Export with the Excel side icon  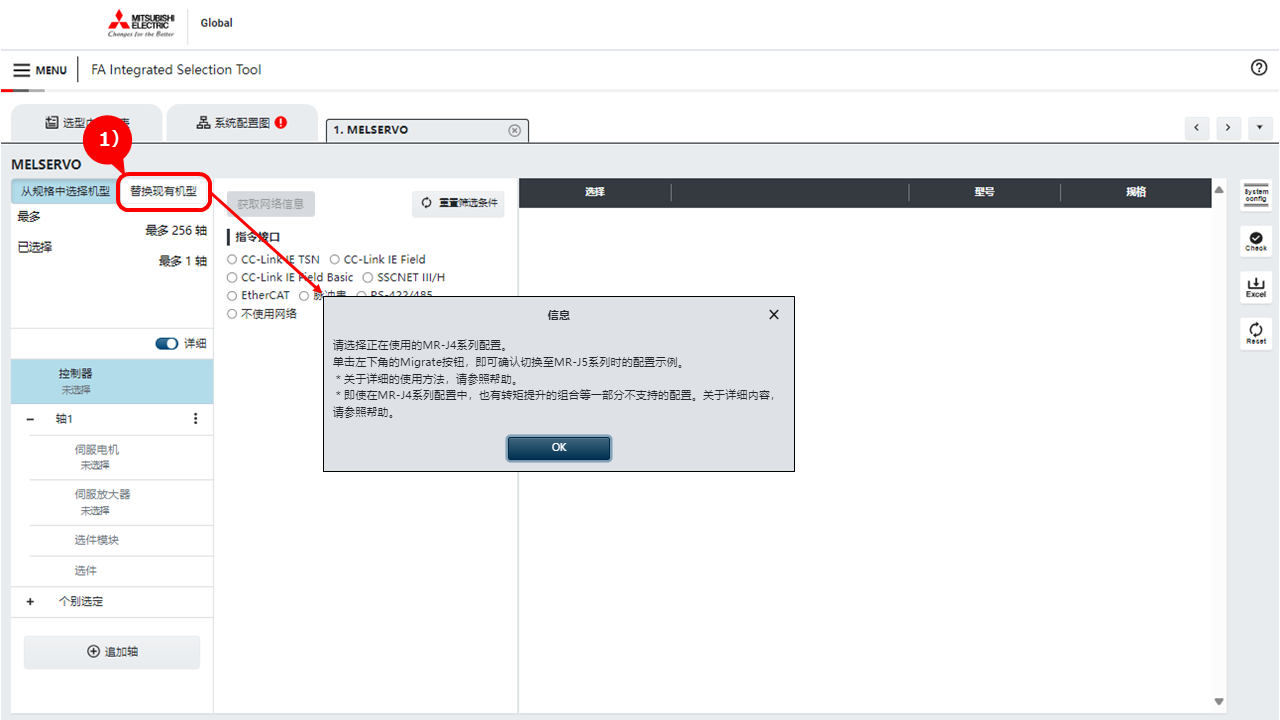(x=1256, y=287)
